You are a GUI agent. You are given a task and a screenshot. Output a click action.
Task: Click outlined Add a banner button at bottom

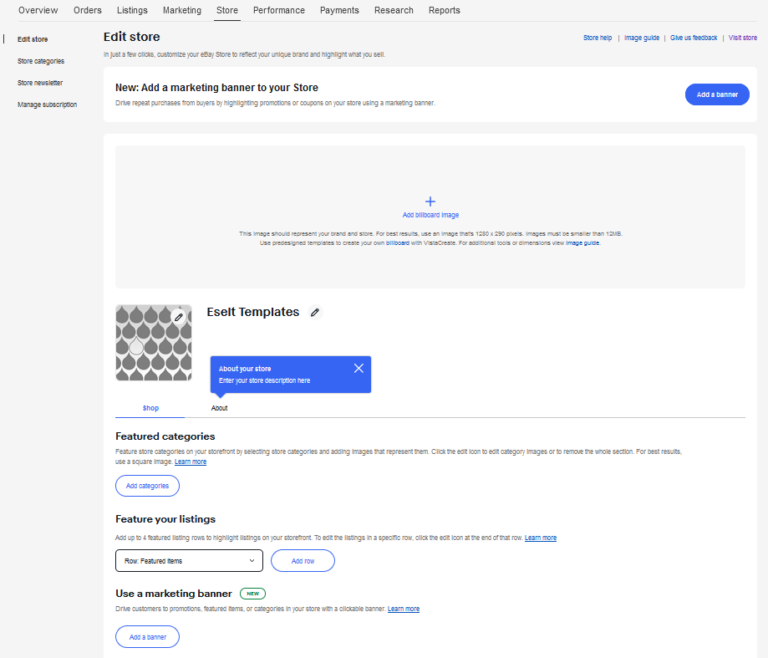click(147, 637)
